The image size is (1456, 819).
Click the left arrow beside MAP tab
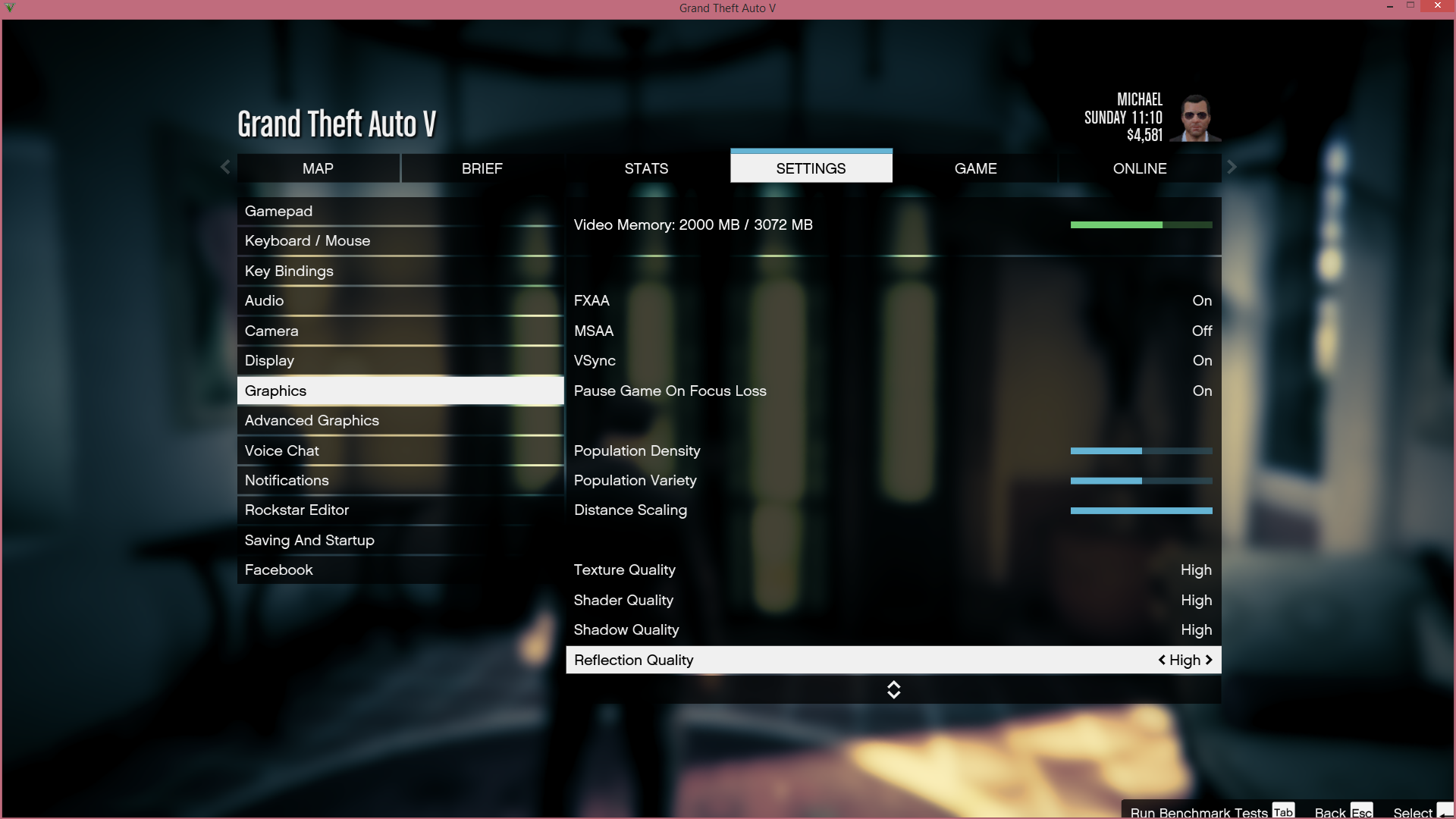click(225, 167)
